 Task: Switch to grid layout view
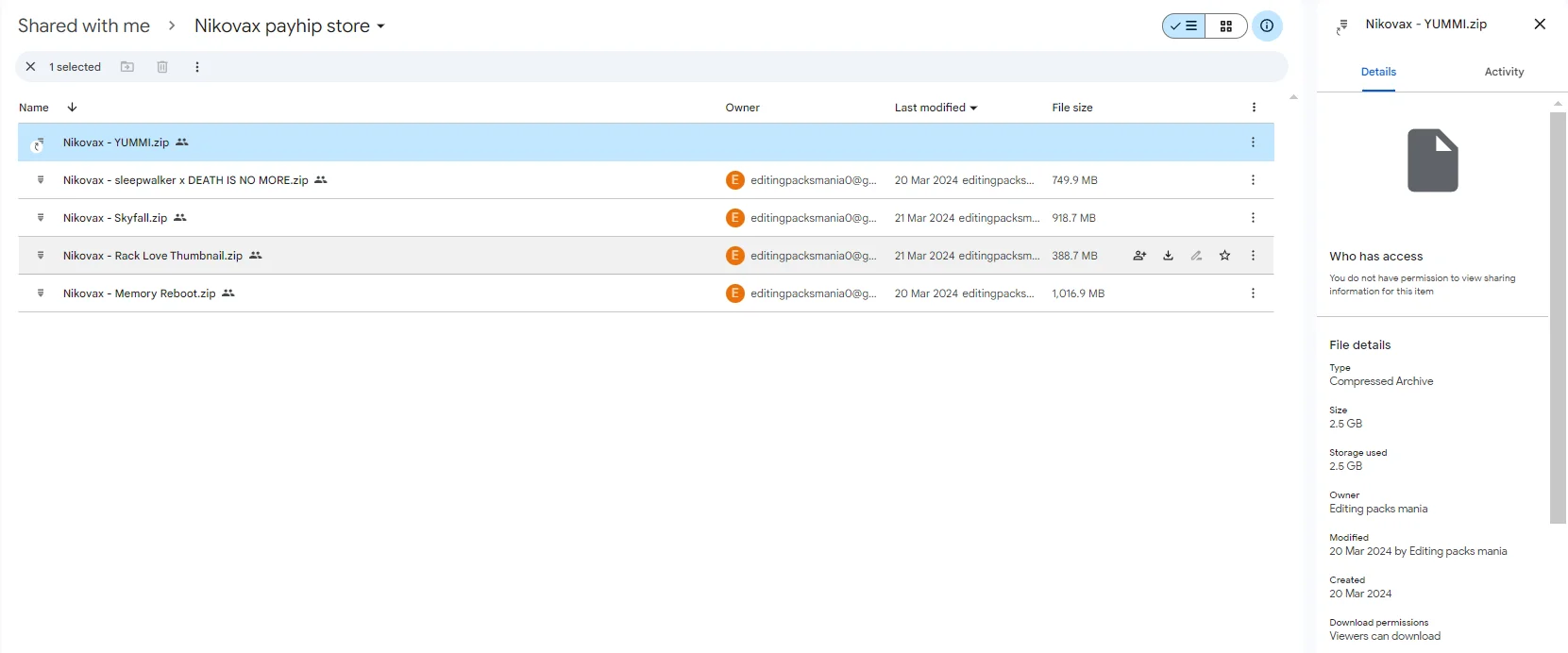pyautogui.click(x=1226, y=26)
